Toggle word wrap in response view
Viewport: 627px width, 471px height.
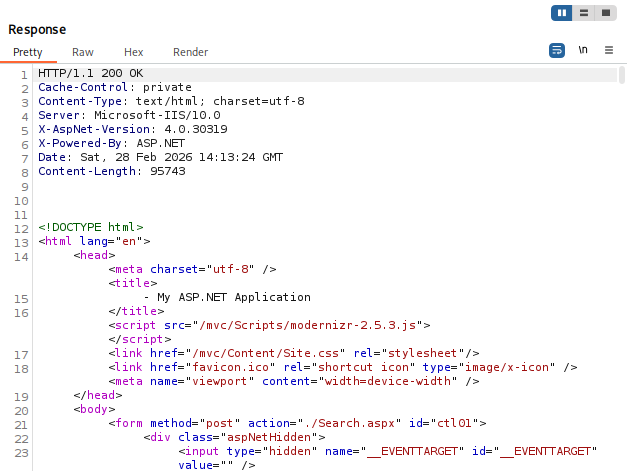(557, 50)
